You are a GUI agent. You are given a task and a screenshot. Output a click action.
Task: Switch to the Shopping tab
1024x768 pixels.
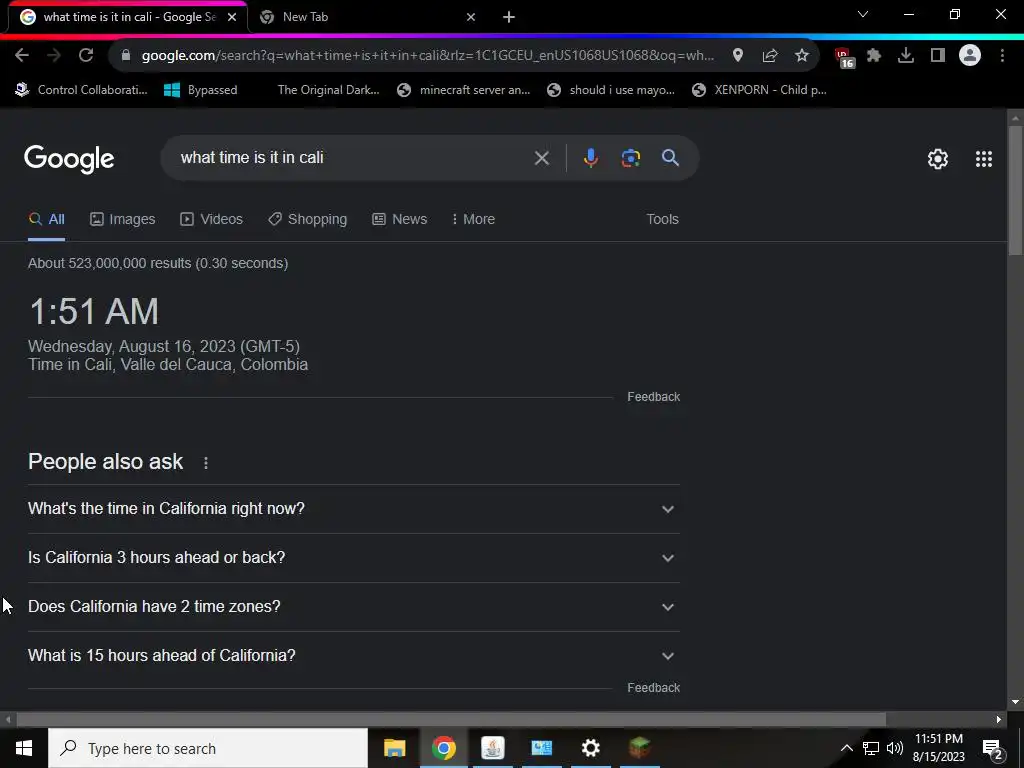point(308,219)
